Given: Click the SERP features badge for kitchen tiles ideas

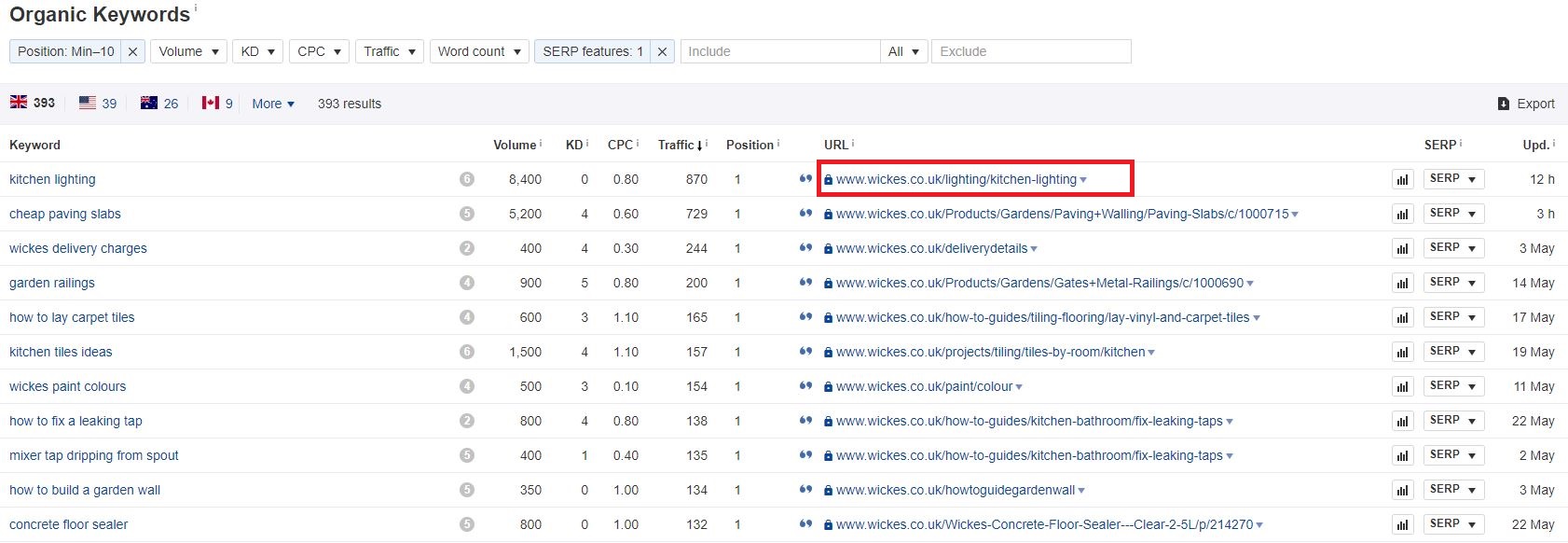Looking at the screenshot, I should tap(467, 352).
